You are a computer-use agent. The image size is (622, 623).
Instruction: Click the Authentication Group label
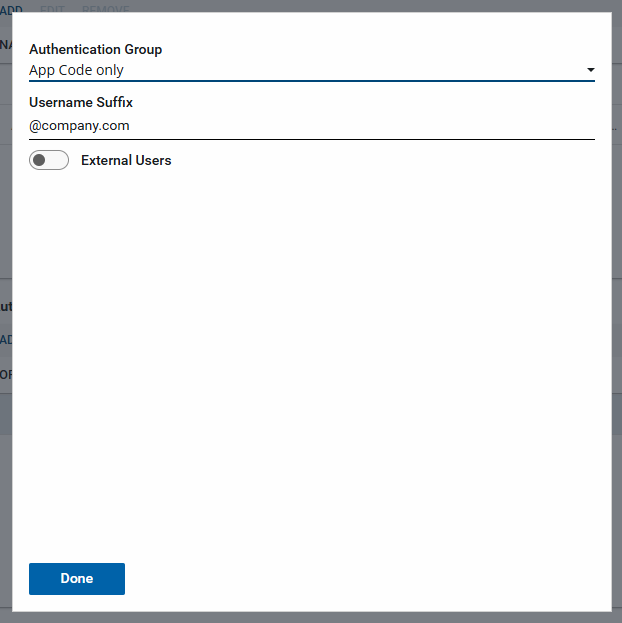click(x=95, y=49)
